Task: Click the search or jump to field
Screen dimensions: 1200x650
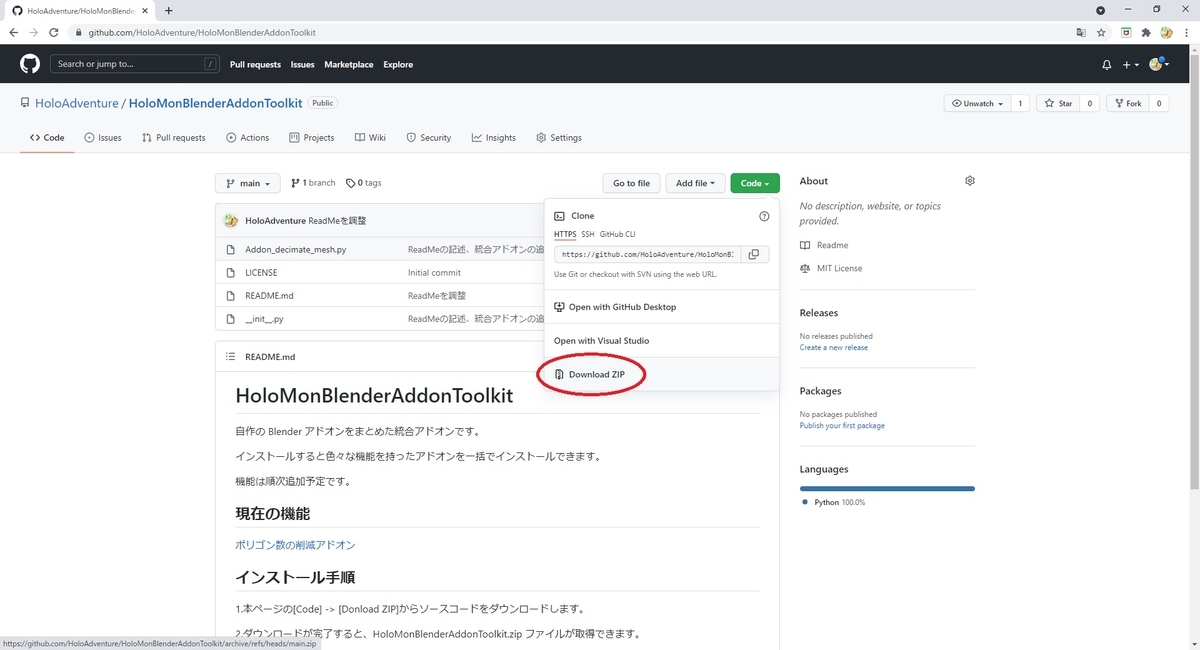Action: tap(135, 64)
